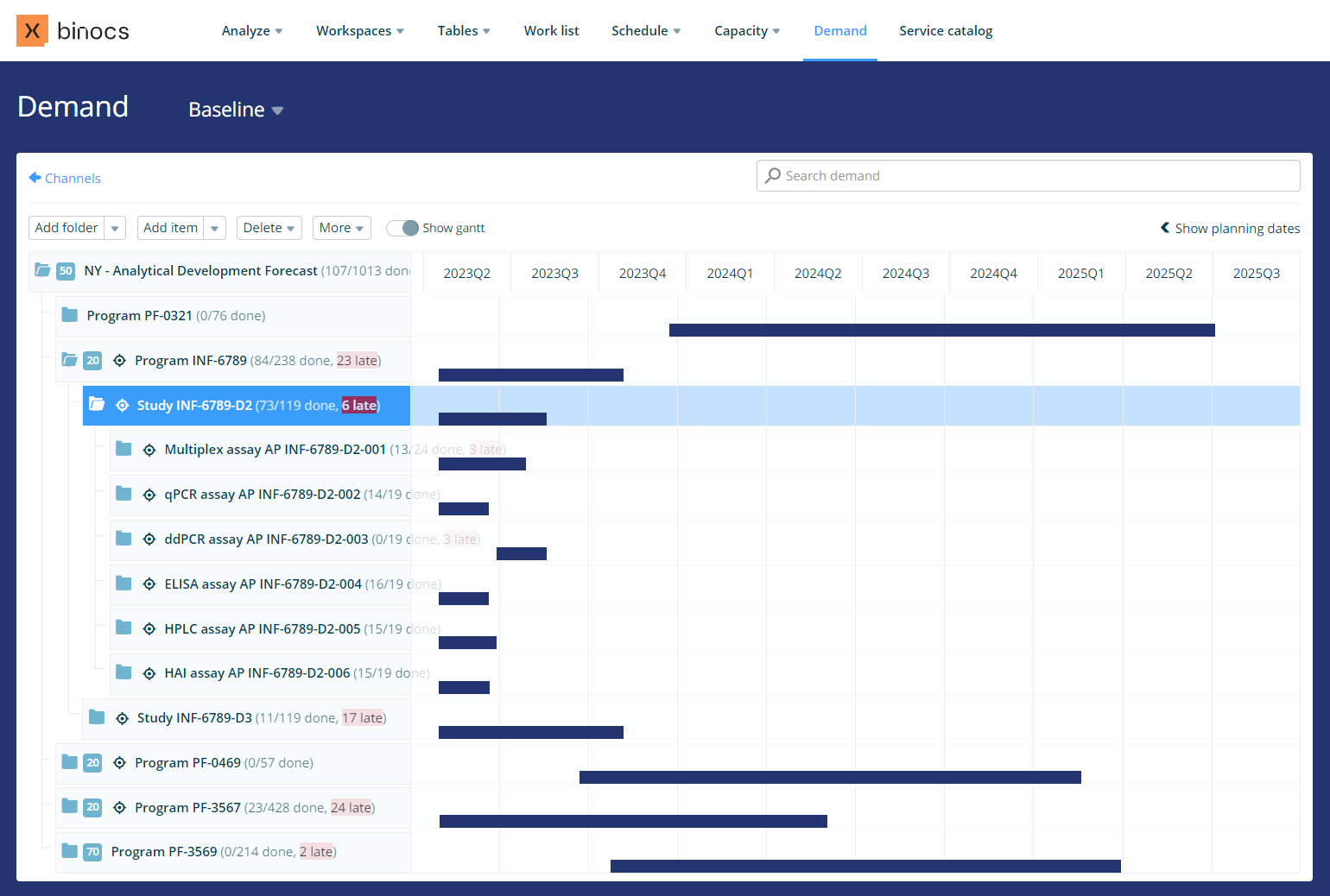The height and width of the screenshot is (896, 1330).
Task: Open the Add folder dropdown arrow
Action: pos(115,228)
